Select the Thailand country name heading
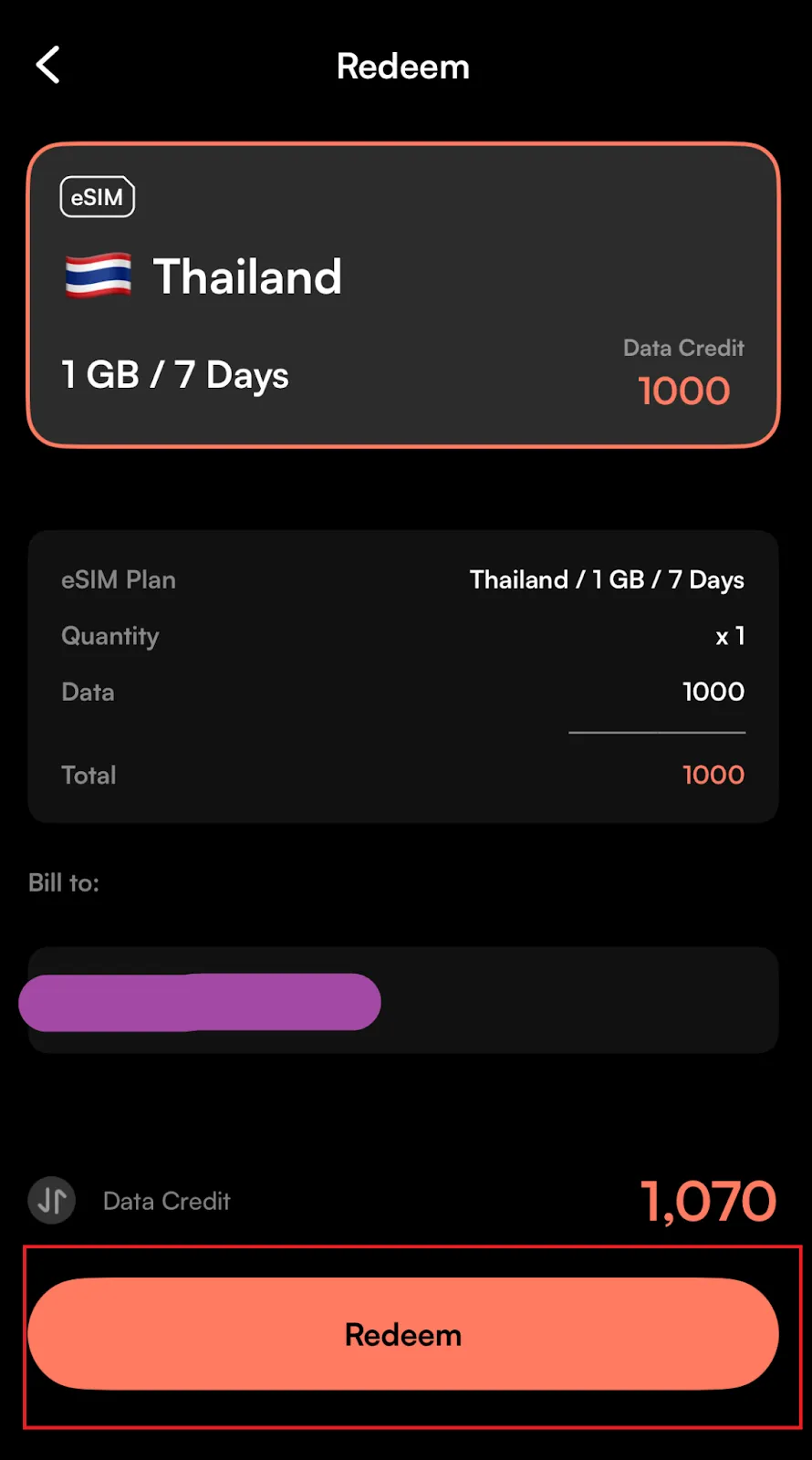 pos(247,276)
